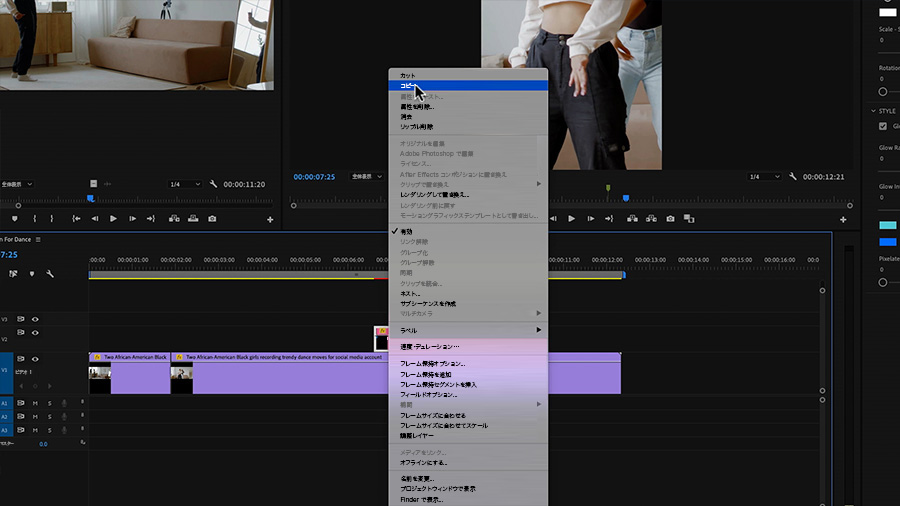900x506 pixels.
Task: Open comparison view in program monitor
Action: 689,219
